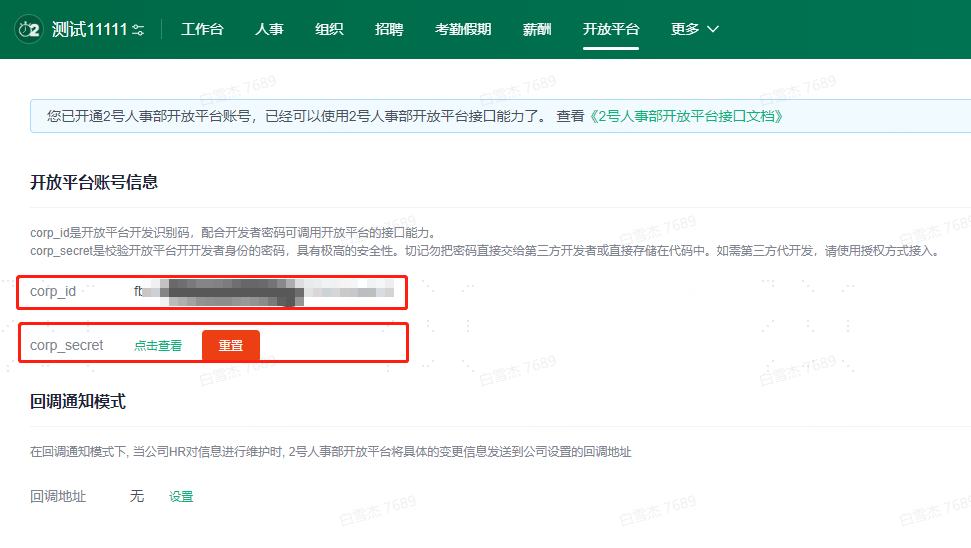
Task: Click the 开放平台账号信息 heading
Action: click(94, 182)
